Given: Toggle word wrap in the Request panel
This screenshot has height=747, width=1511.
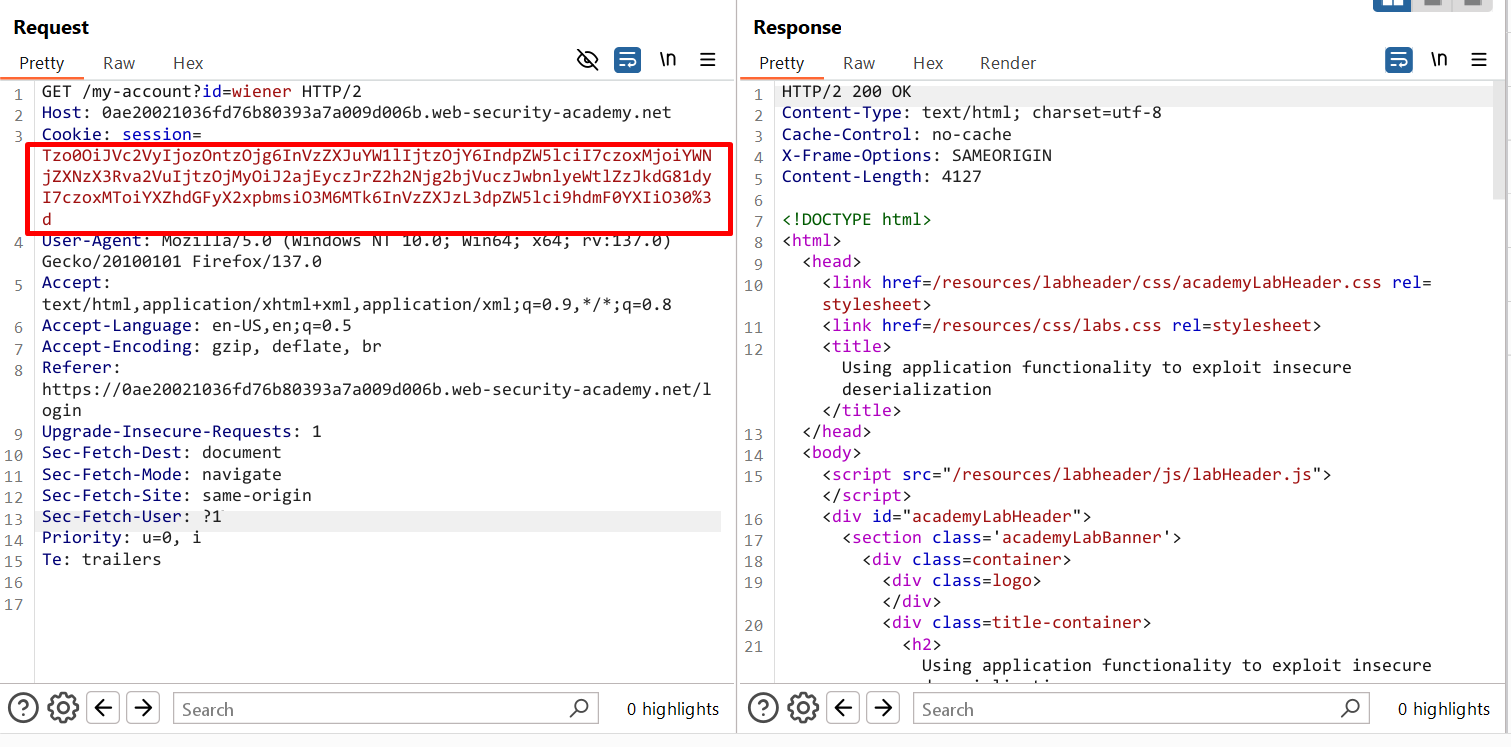Looking at the screenshot, I should [x=628, y=60].
